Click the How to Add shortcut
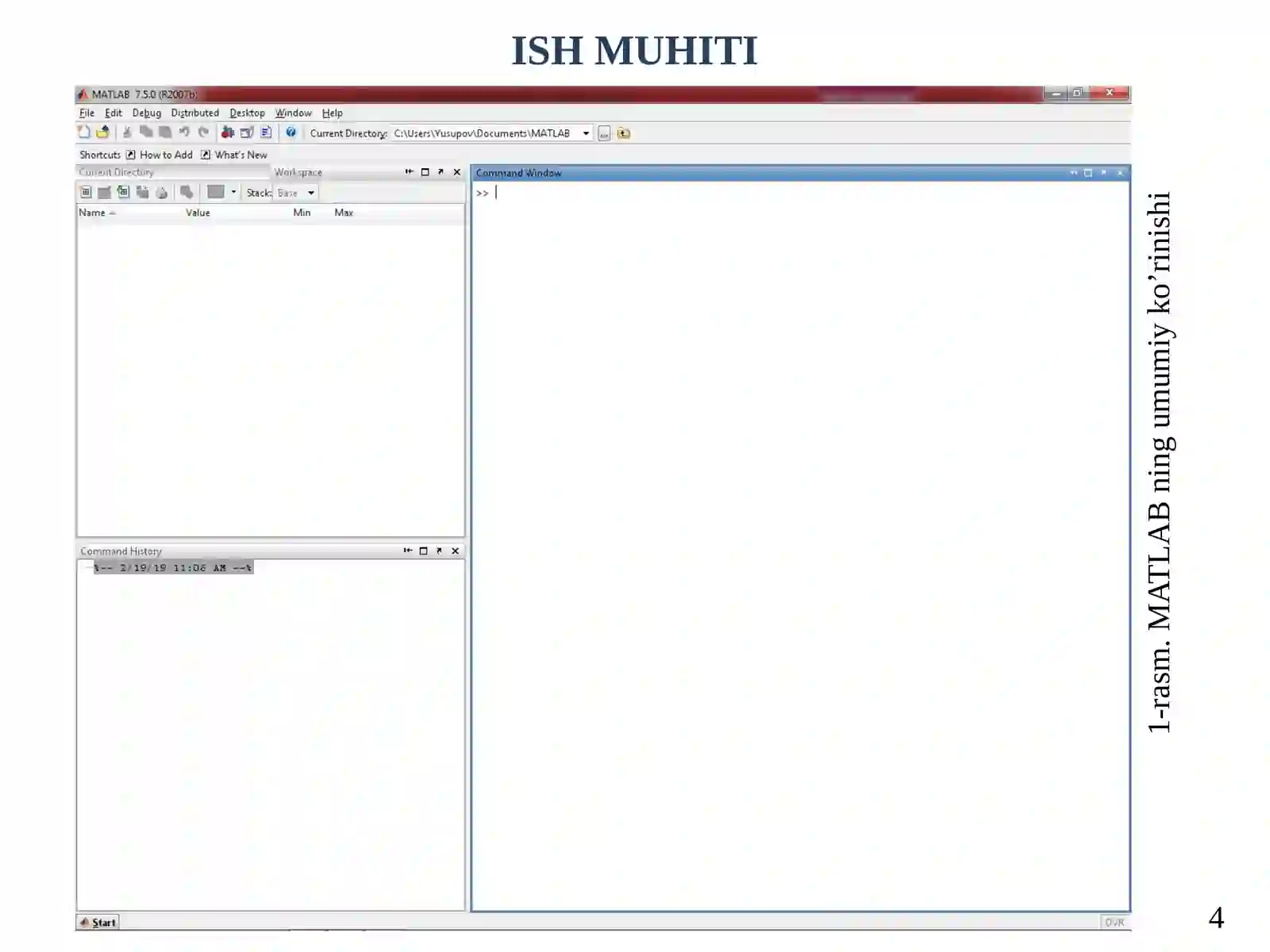1270x952 pixels. click(160, 155)
